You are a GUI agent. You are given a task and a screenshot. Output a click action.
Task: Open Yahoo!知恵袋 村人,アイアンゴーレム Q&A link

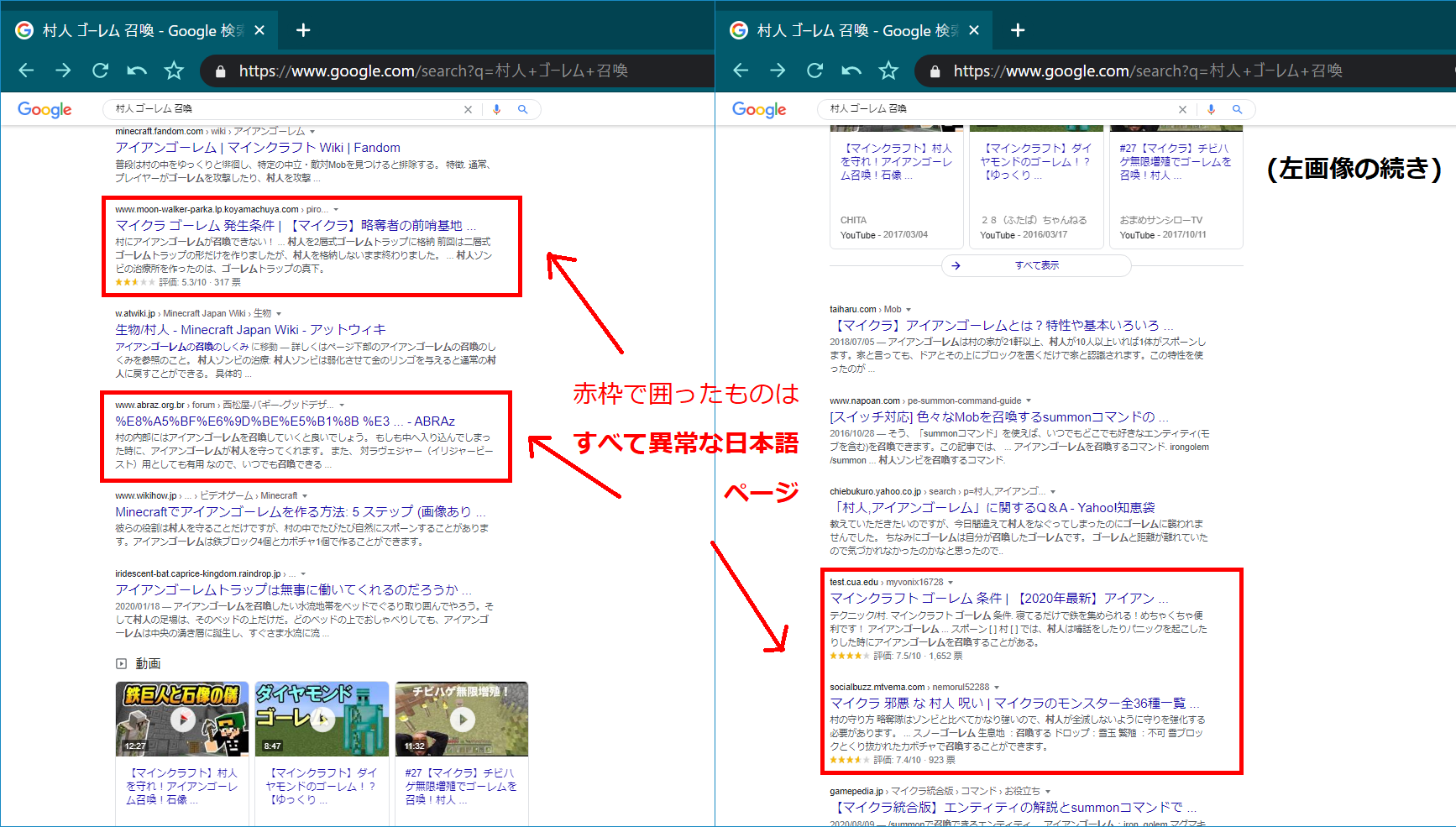(x=992, y=508)
